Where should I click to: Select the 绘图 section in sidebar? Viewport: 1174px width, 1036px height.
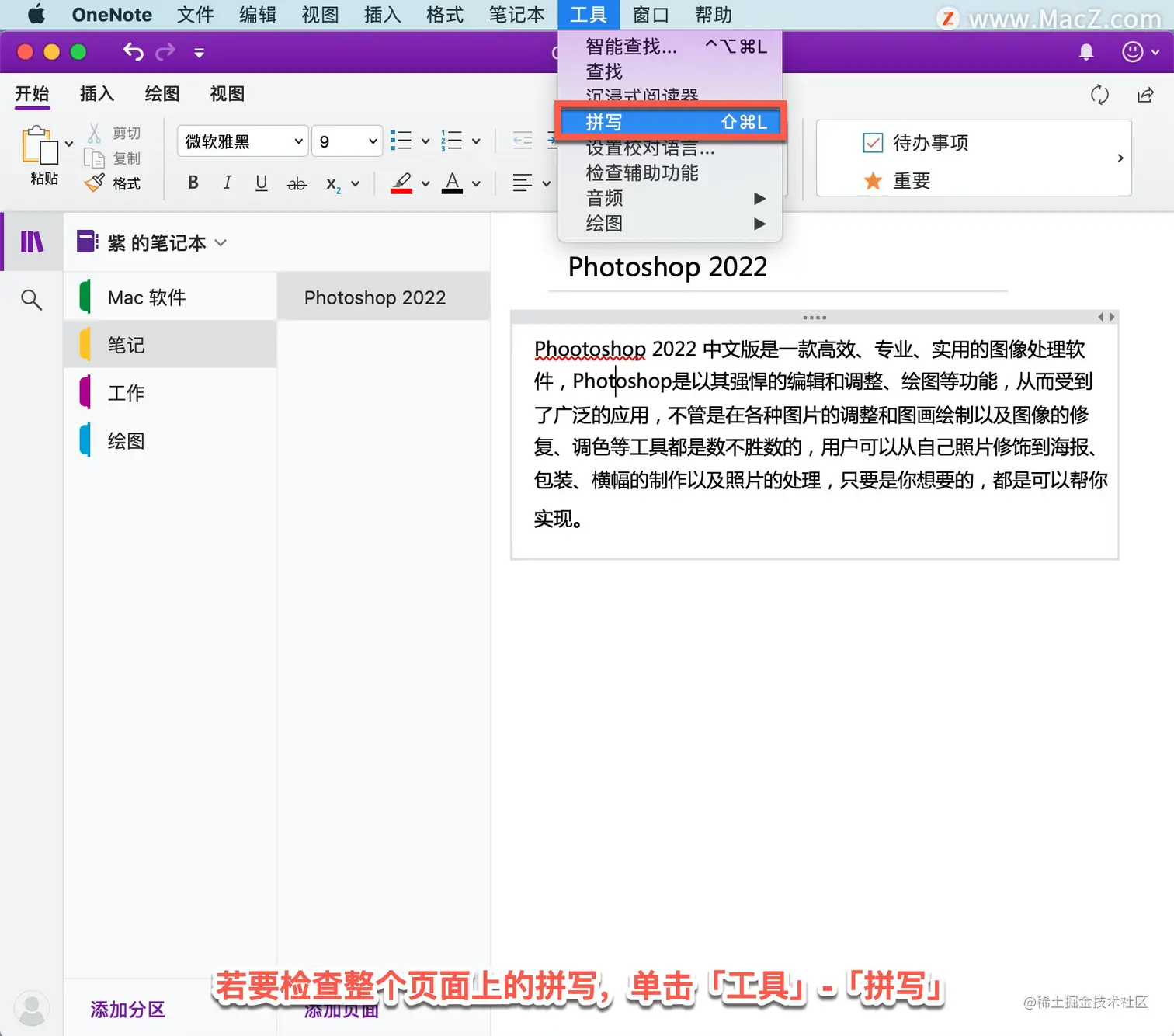170,441
